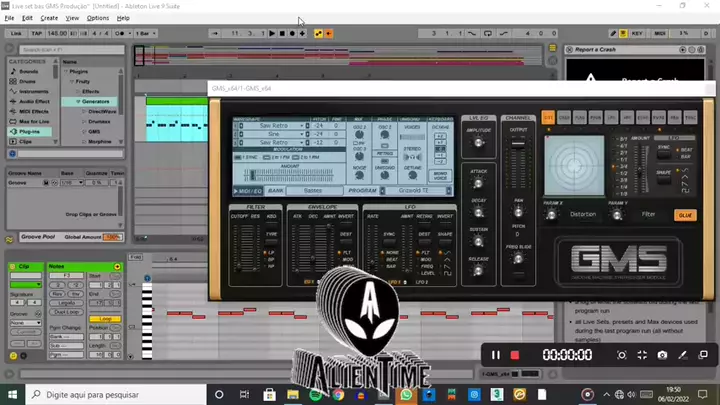Collapse the Fruity folder
The height and width of the screenshot is (405, 720).
pos(72,82)
